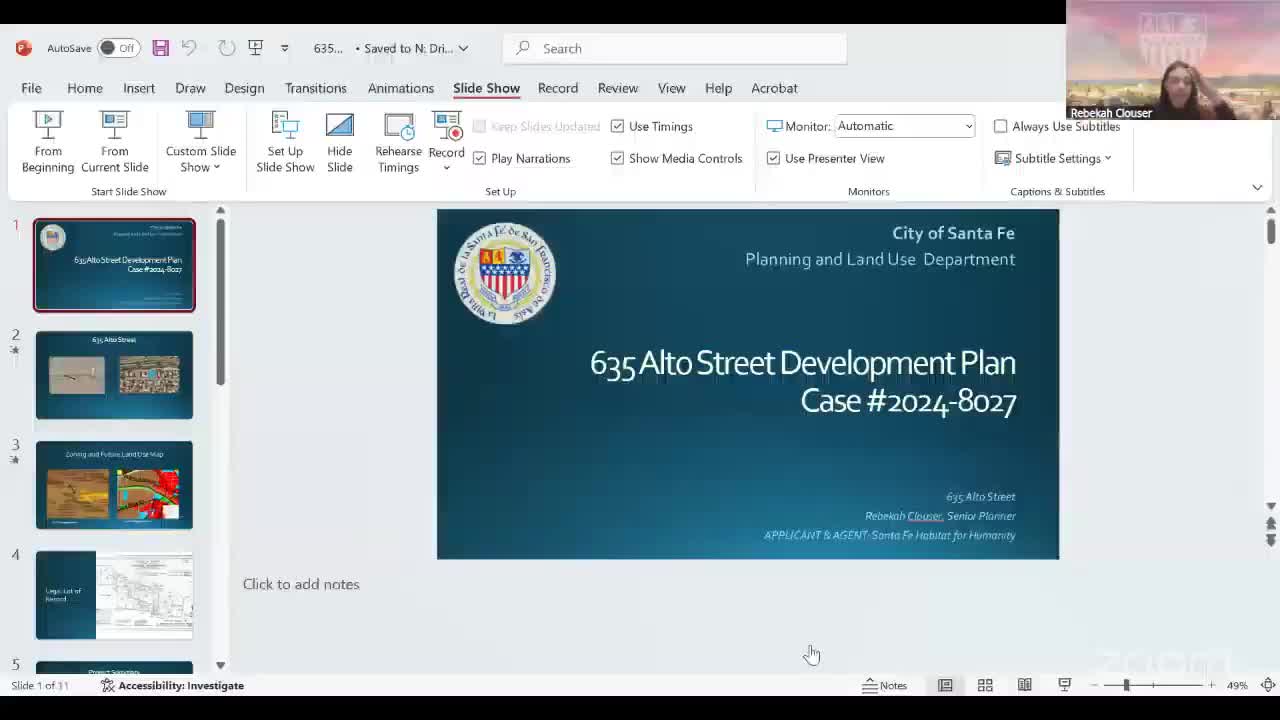This screenshot has width=1280, height=720.
Task: Toggle the AutoSave switch
Action: (118, 48)
